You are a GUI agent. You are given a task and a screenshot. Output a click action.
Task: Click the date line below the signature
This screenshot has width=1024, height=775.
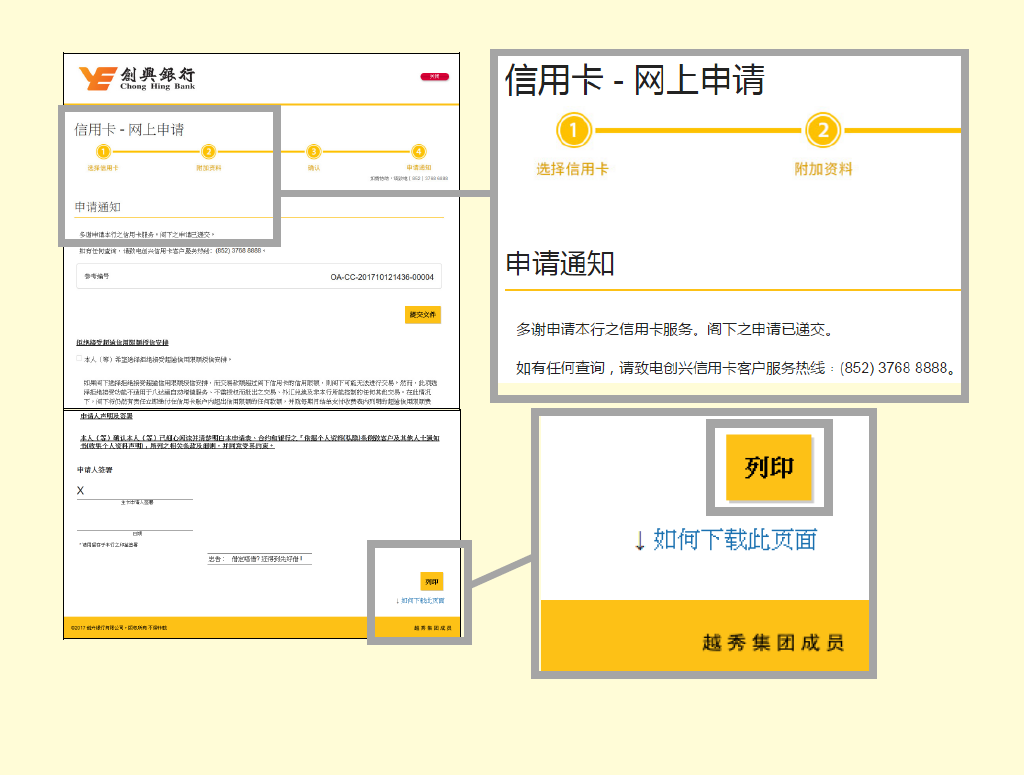click(135, 528)
